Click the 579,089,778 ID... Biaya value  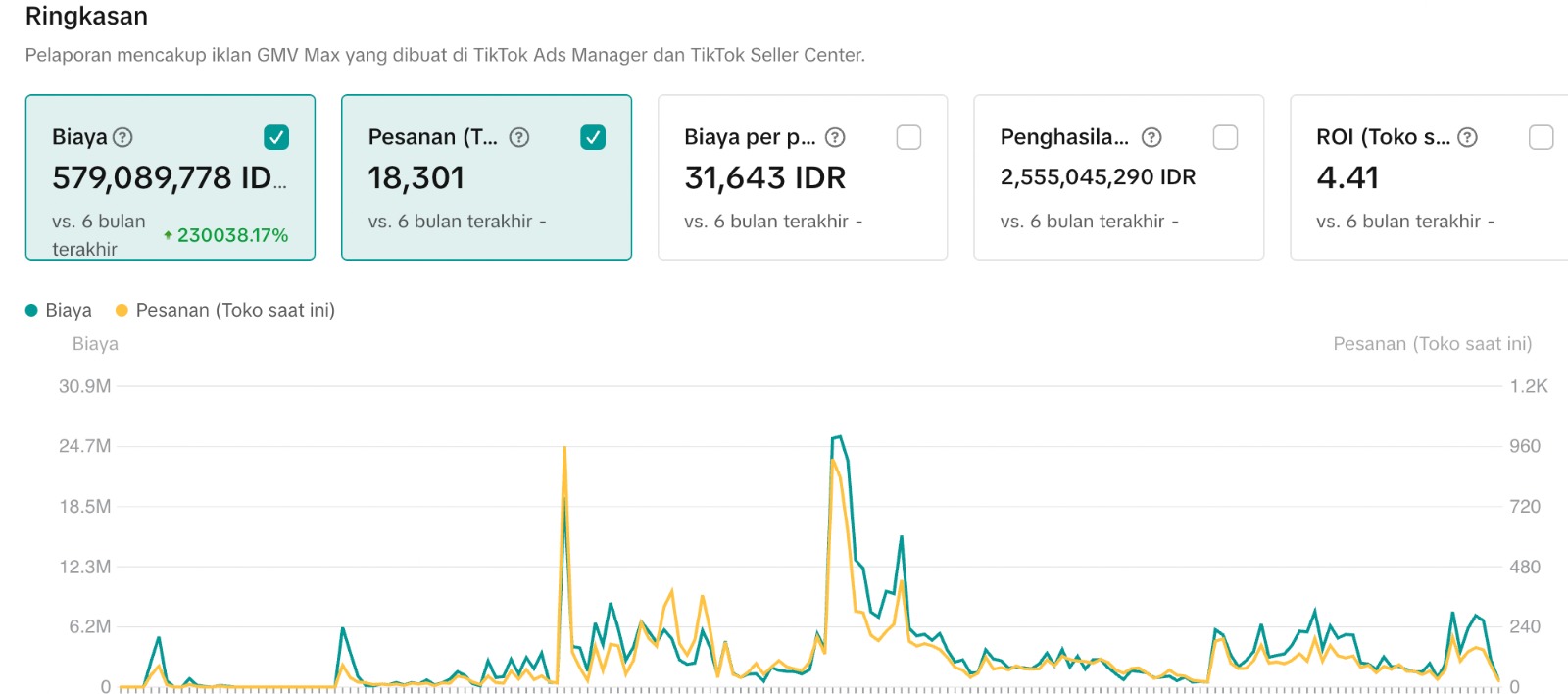pyautogui.click(x=170, y=177)
